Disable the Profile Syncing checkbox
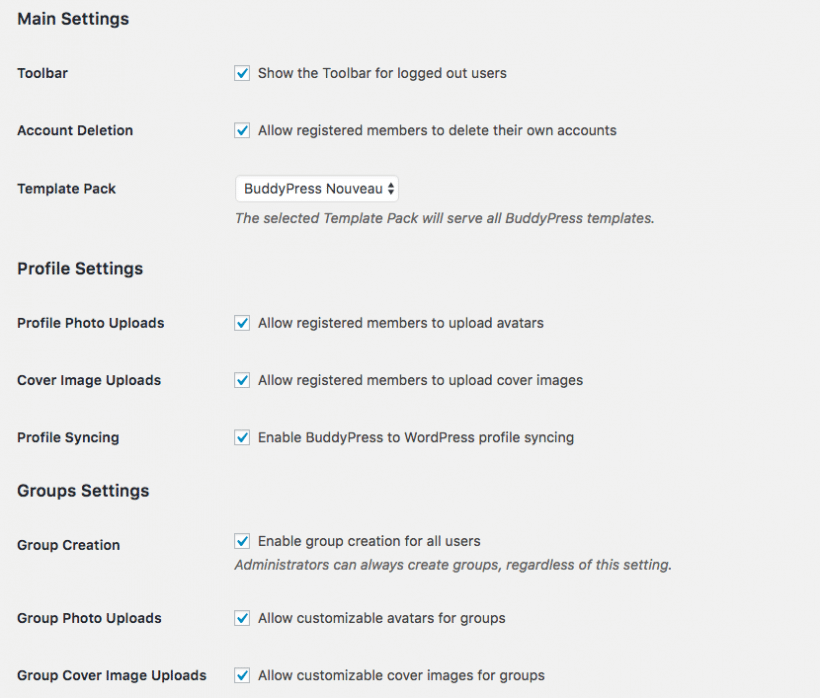The image size is (820, 698). [242, 437]
